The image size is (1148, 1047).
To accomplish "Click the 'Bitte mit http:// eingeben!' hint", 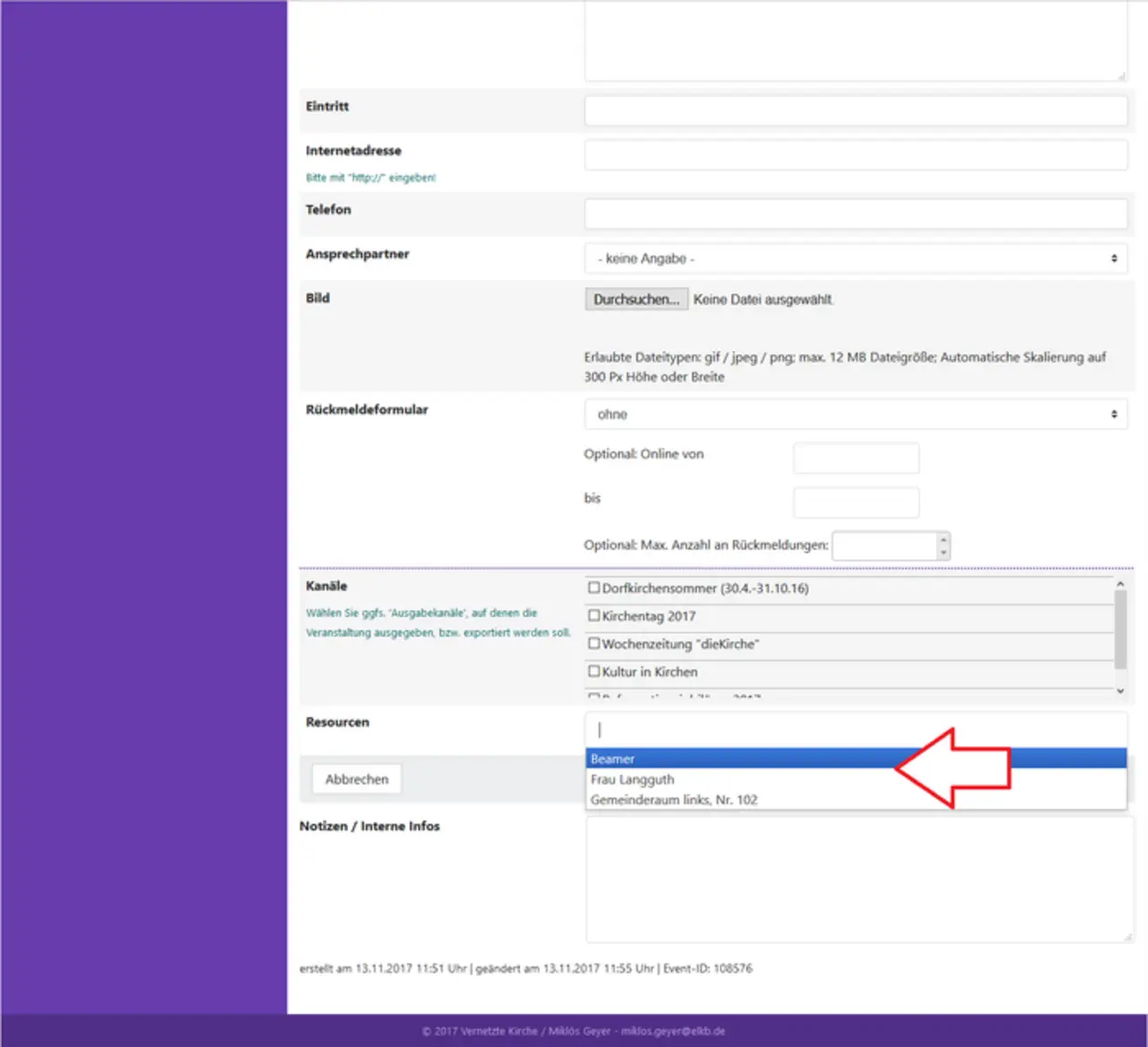I will (x=370, y=178).
